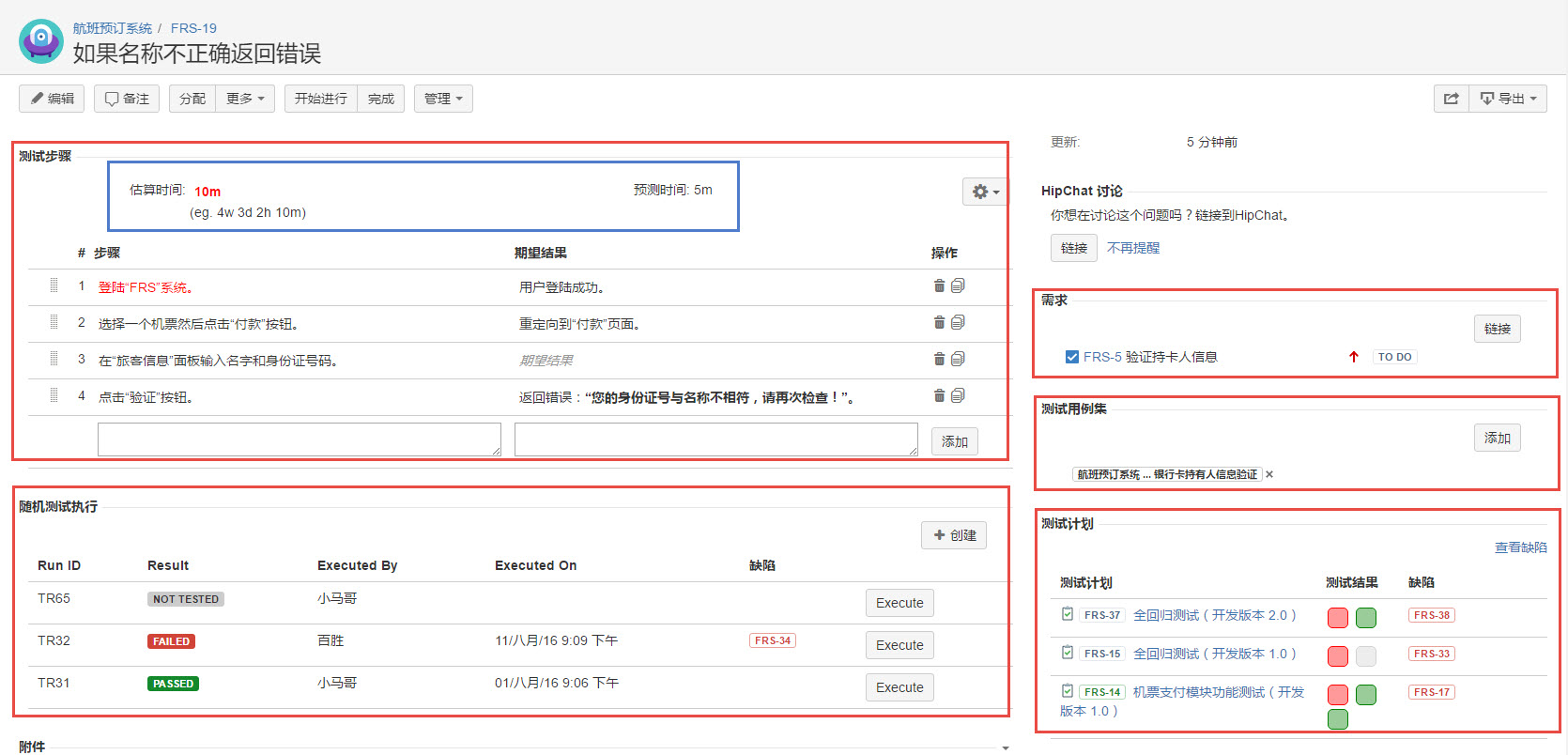
Task: Clone step 1 using its copy icon
Action: pyautogui.click(x=958, y=286)
